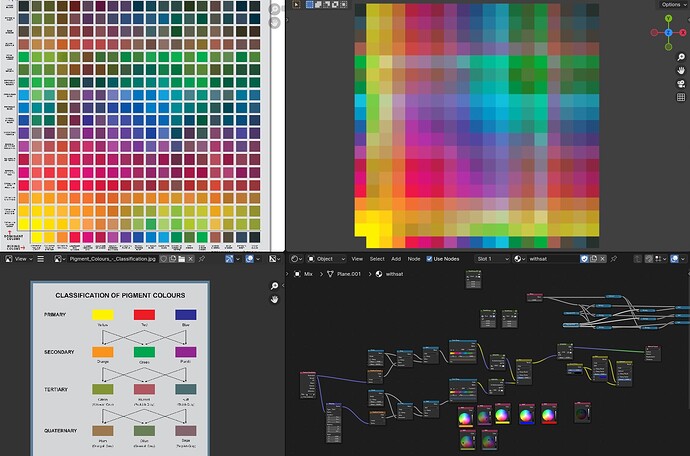Screen dimensions: 690x456
Task: Open the node snapping options dropdown
Action: point(661,259)
